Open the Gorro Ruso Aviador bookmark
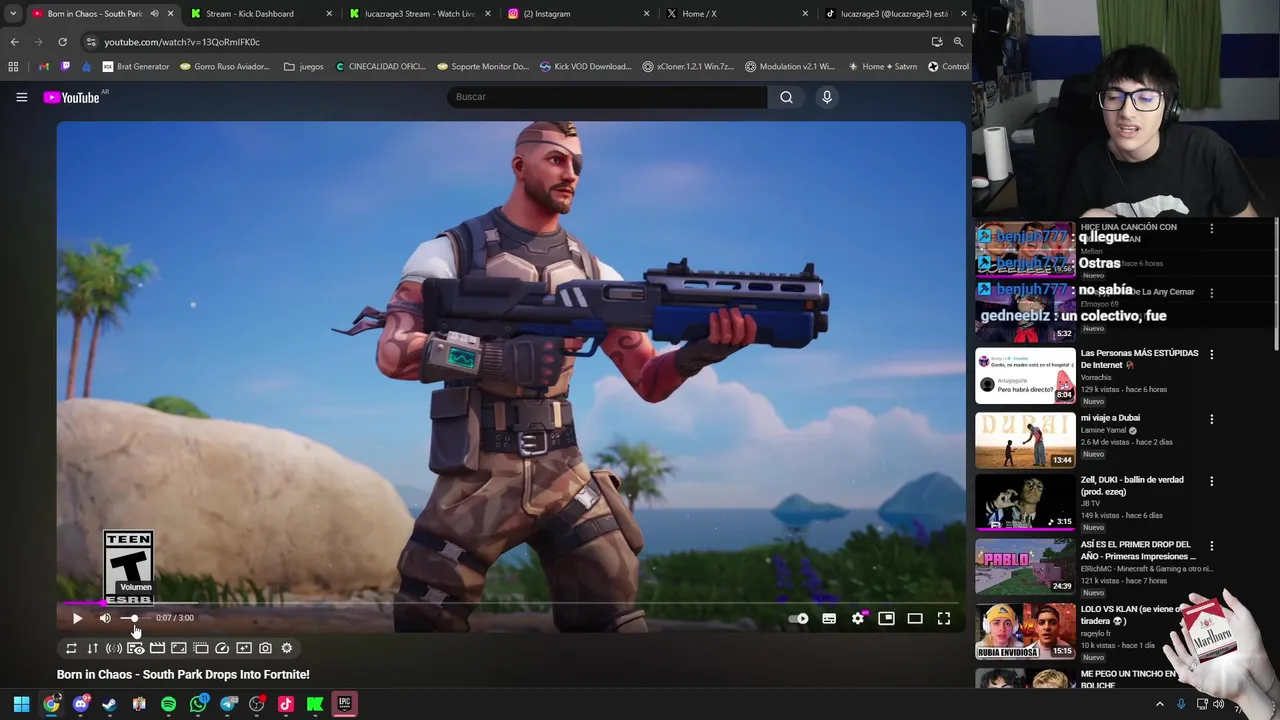 tap(225, 67)
